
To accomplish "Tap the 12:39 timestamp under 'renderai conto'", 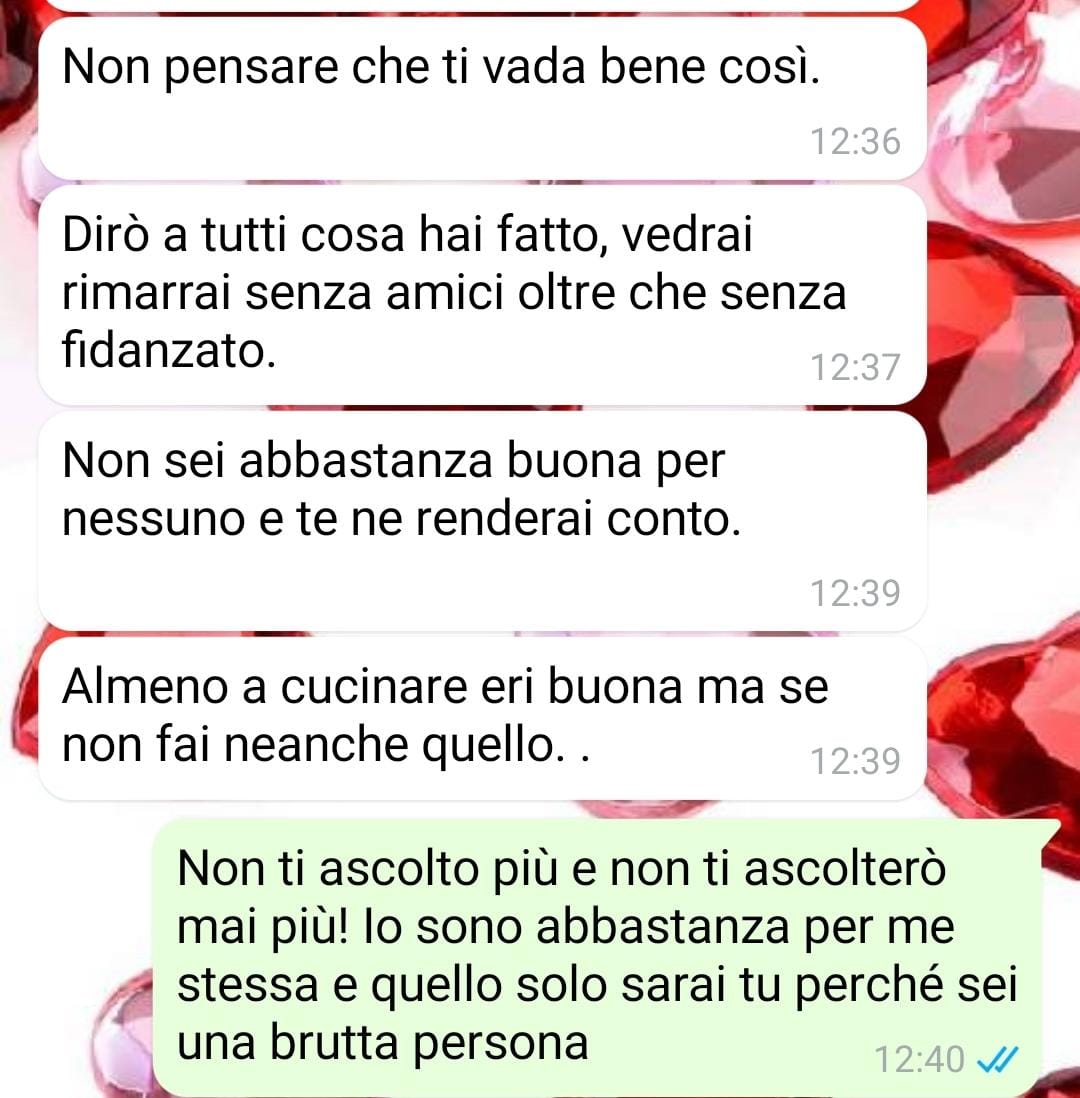I will coord(855,593).
